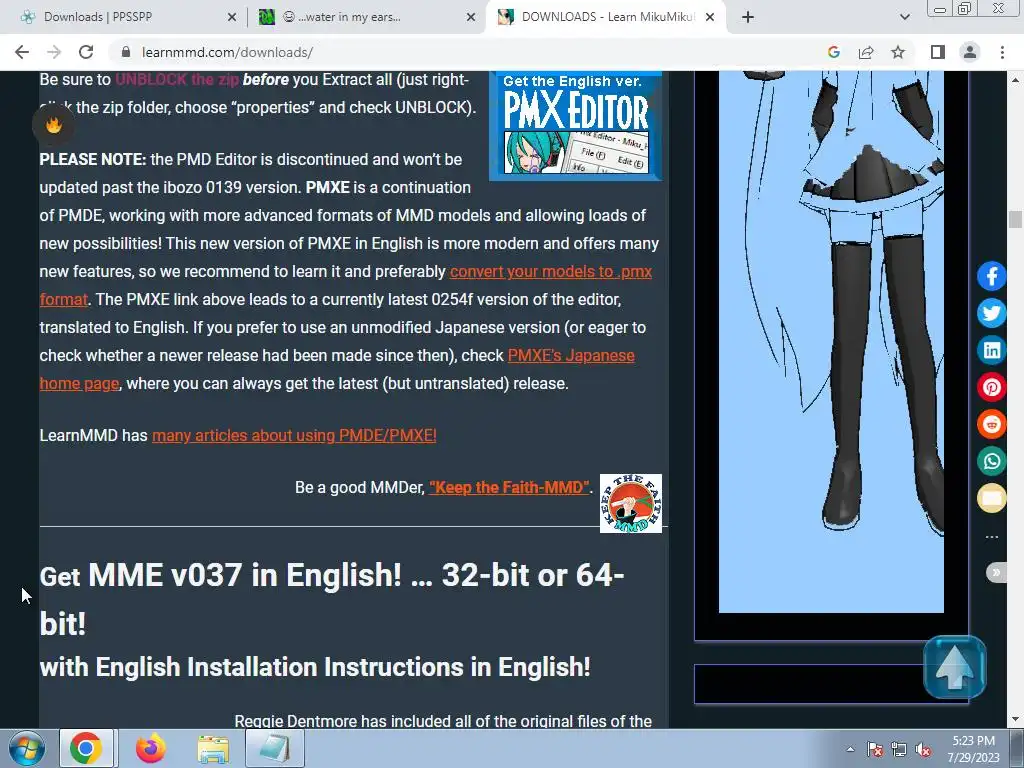The height and width of the screenshot is (768, 1024).
Task: Follow PMXE's Japanese home page link
Action: pos(571,355)
